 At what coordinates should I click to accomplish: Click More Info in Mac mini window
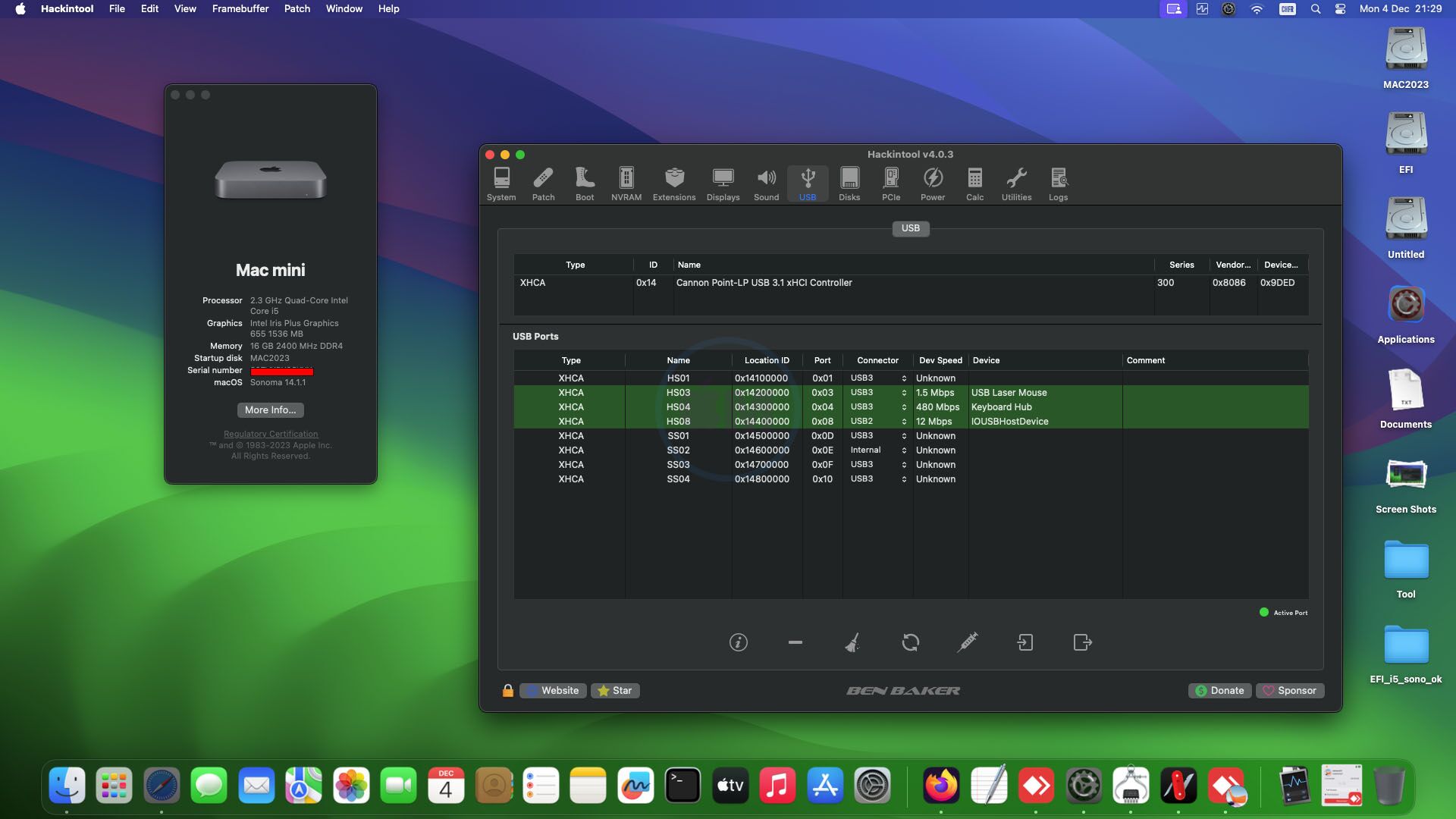point(271,409)
